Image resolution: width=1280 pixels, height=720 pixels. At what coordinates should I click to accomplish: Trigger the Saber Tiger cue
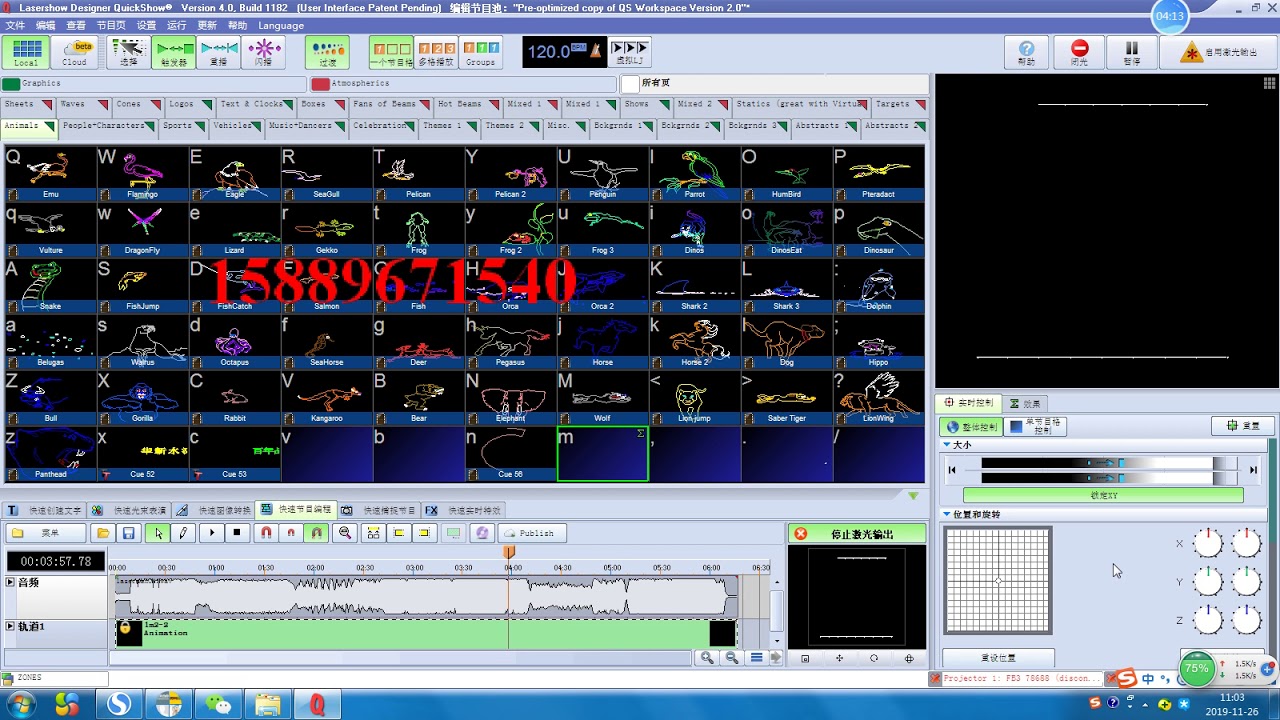click(x=786, y=397)
